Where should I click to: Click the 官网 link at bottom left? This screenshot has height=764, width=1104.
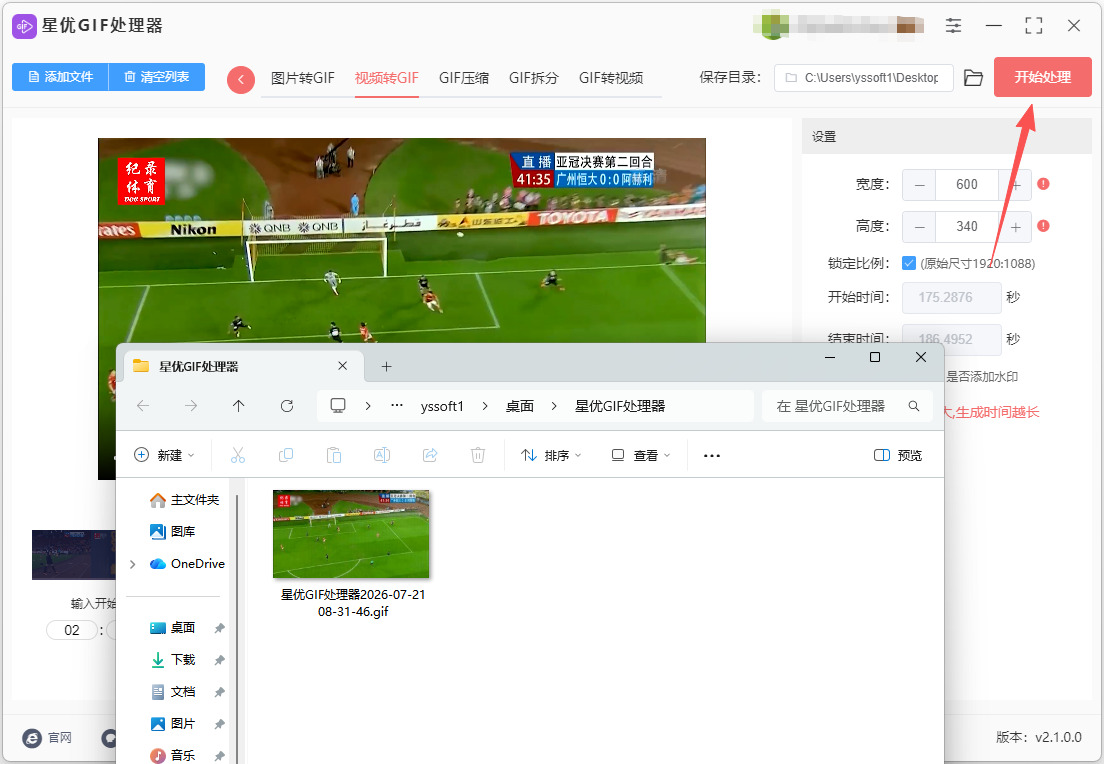47,737
